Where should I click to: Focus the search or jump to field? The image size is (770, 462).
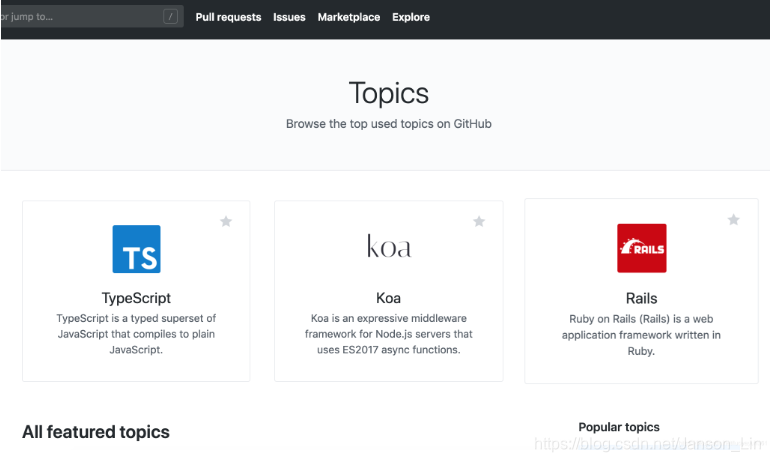pos(92,17)
